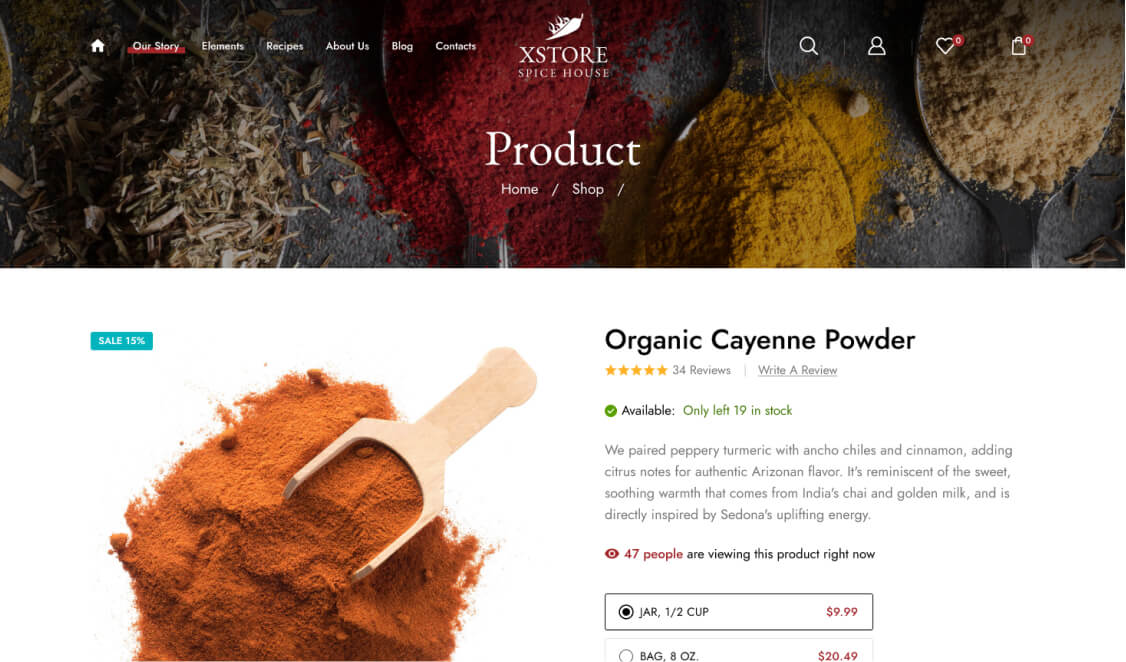
Task: Open the search magnifier icon
Action: coord(809,46)
